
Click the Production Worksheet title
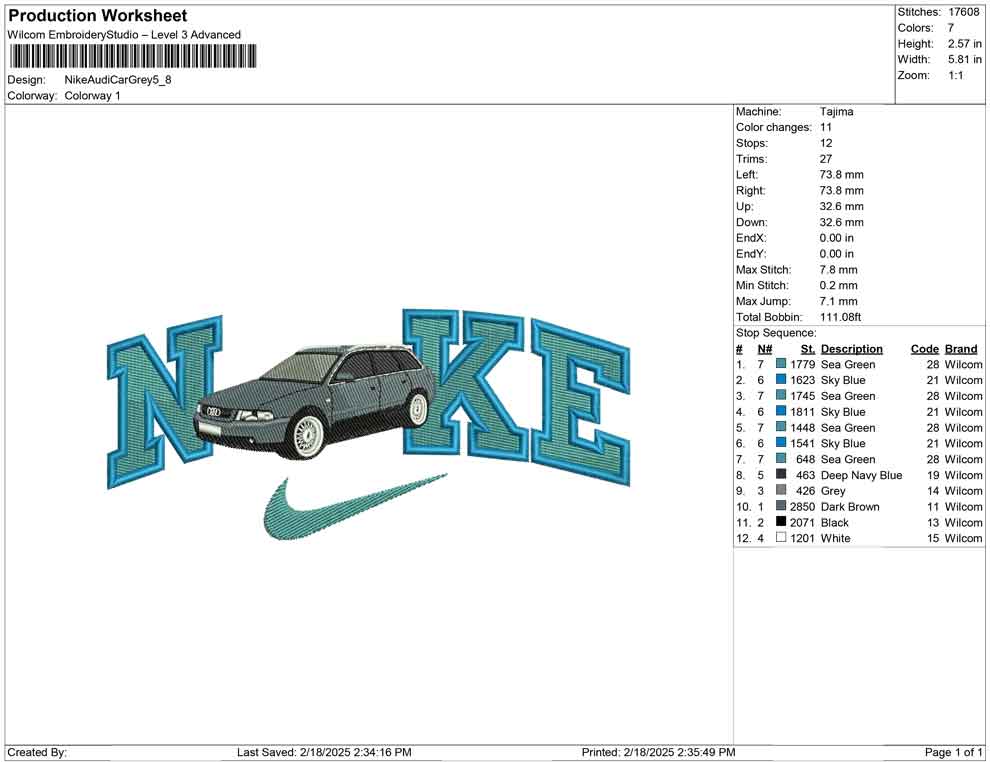[97, 15]
